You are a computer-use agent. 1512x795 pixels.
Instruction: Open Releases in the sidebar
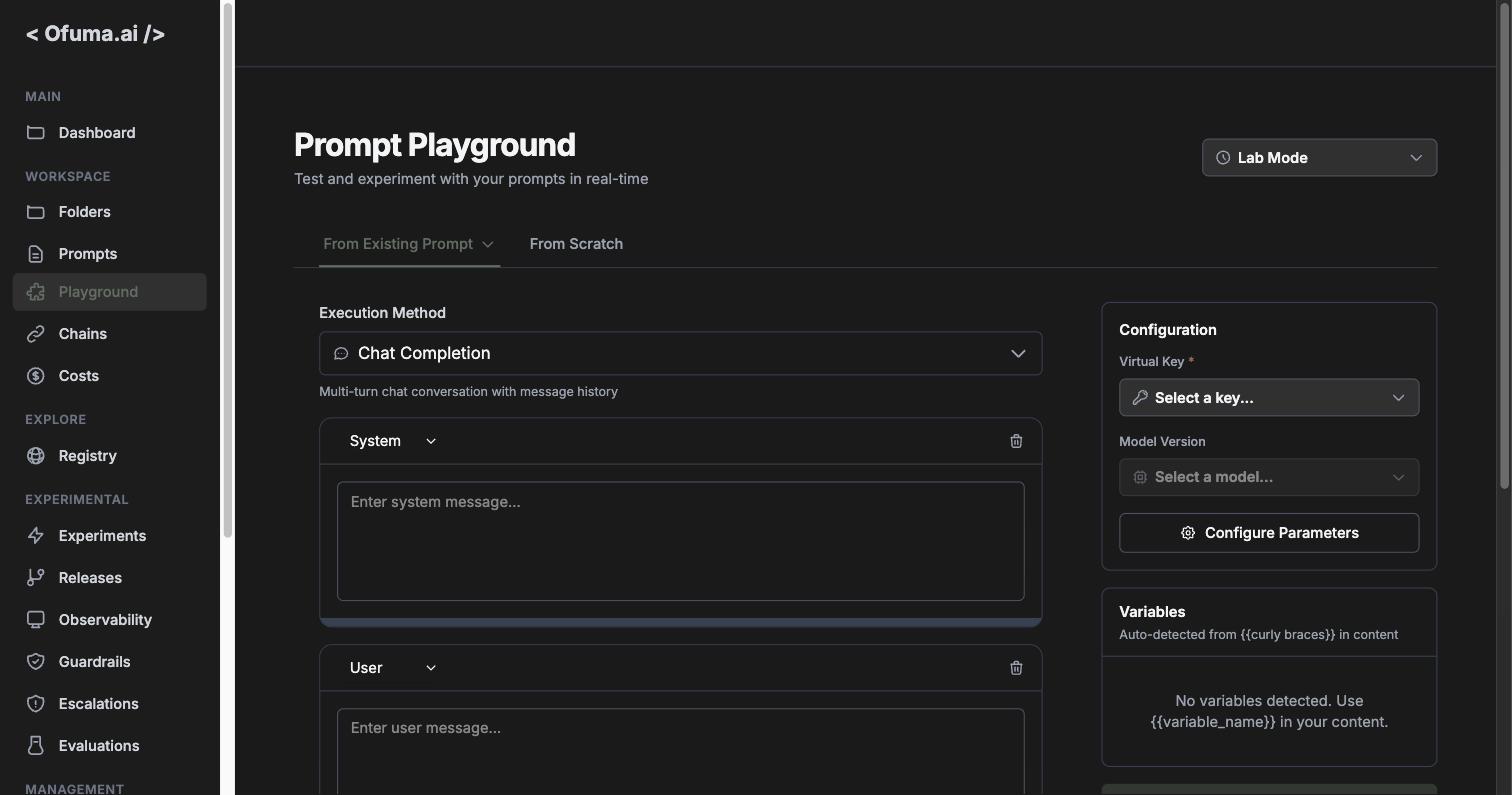click(109, 578)
